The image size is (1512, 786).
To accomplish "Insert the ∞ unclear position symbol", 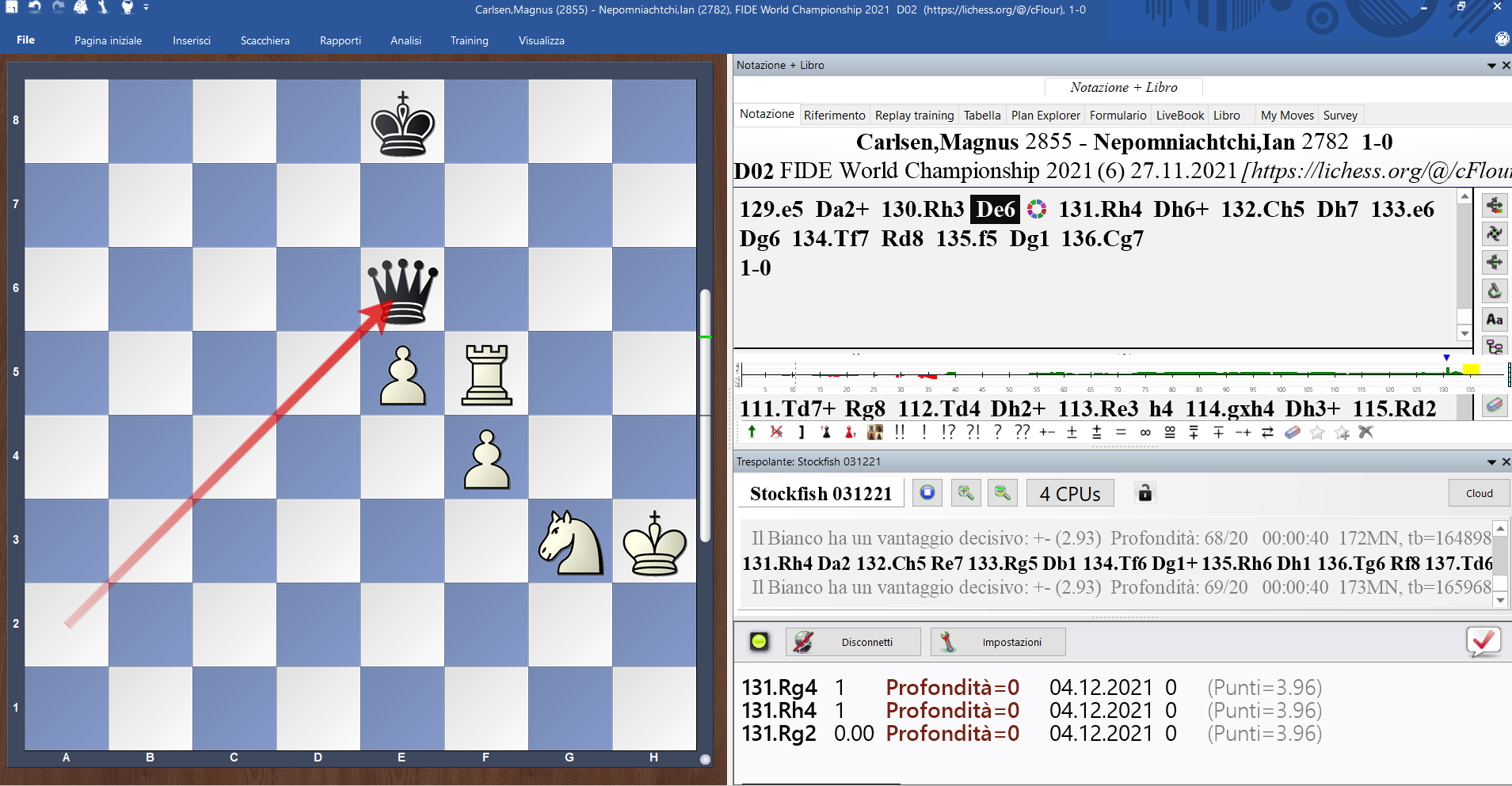I will 1145,432.
